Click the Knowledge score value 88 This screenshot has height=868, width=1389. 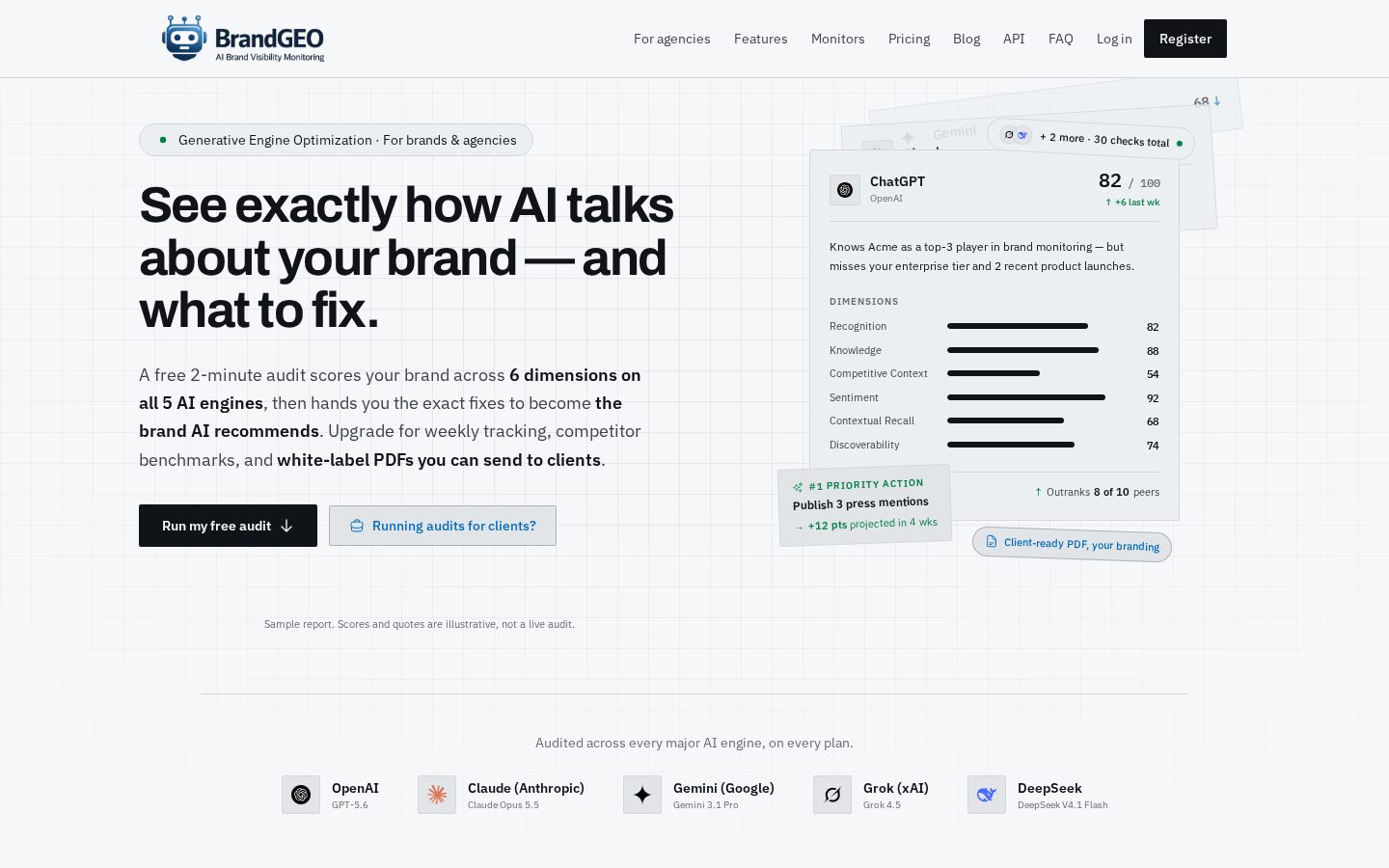1153,351
